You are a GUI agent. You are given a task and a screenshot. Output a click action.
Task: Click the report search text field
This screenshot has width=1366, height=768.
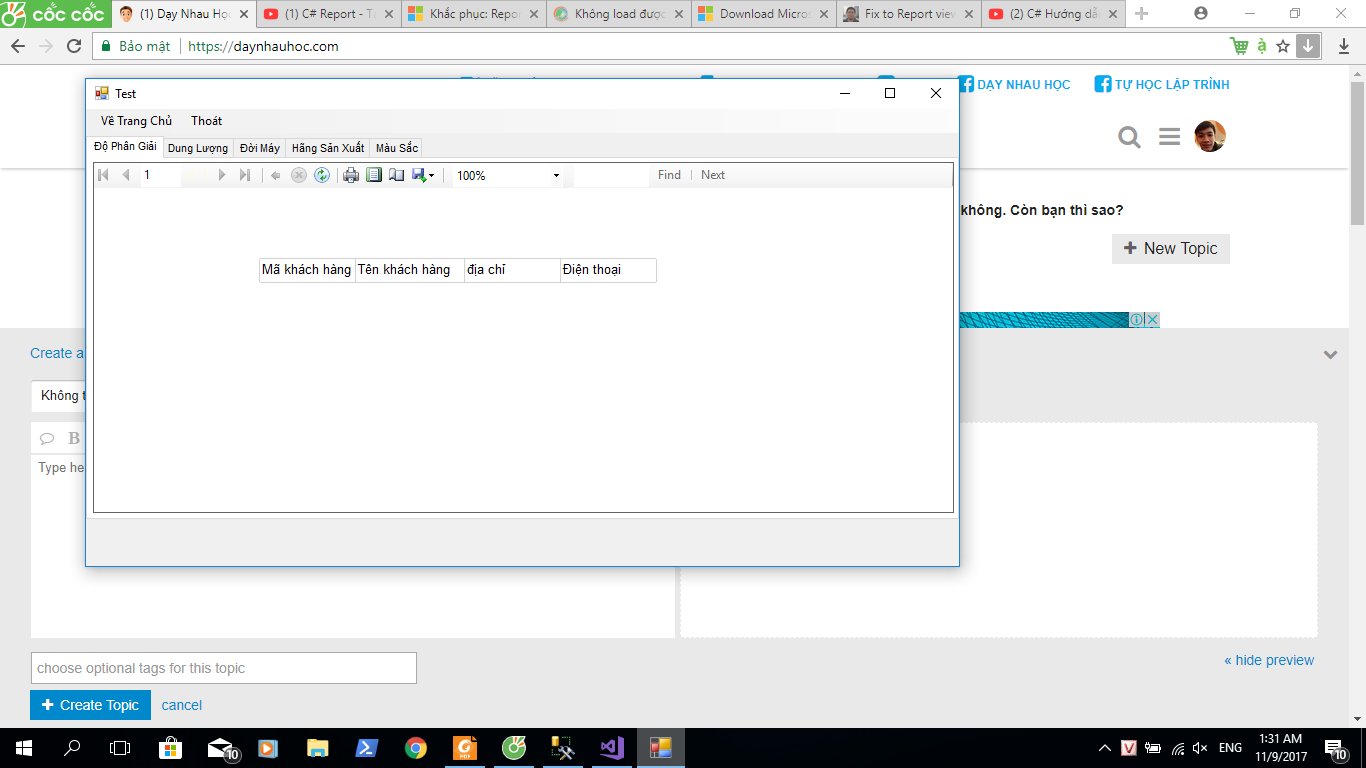[611, 176]
